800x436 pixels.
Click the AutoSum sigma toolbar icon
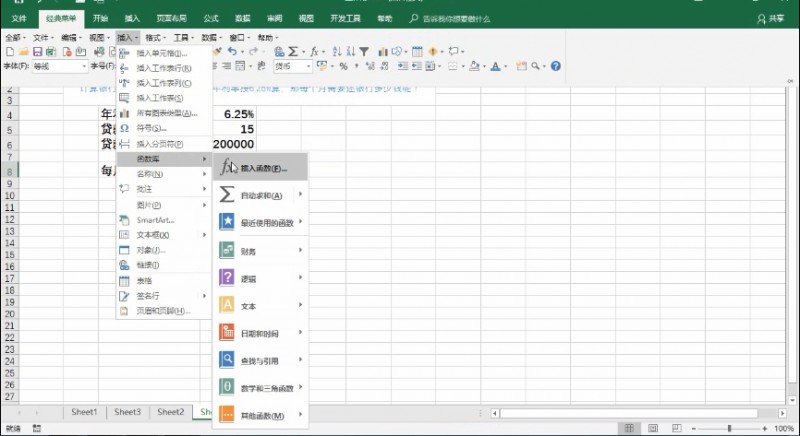pyautogui.click(x=293, y=52)
